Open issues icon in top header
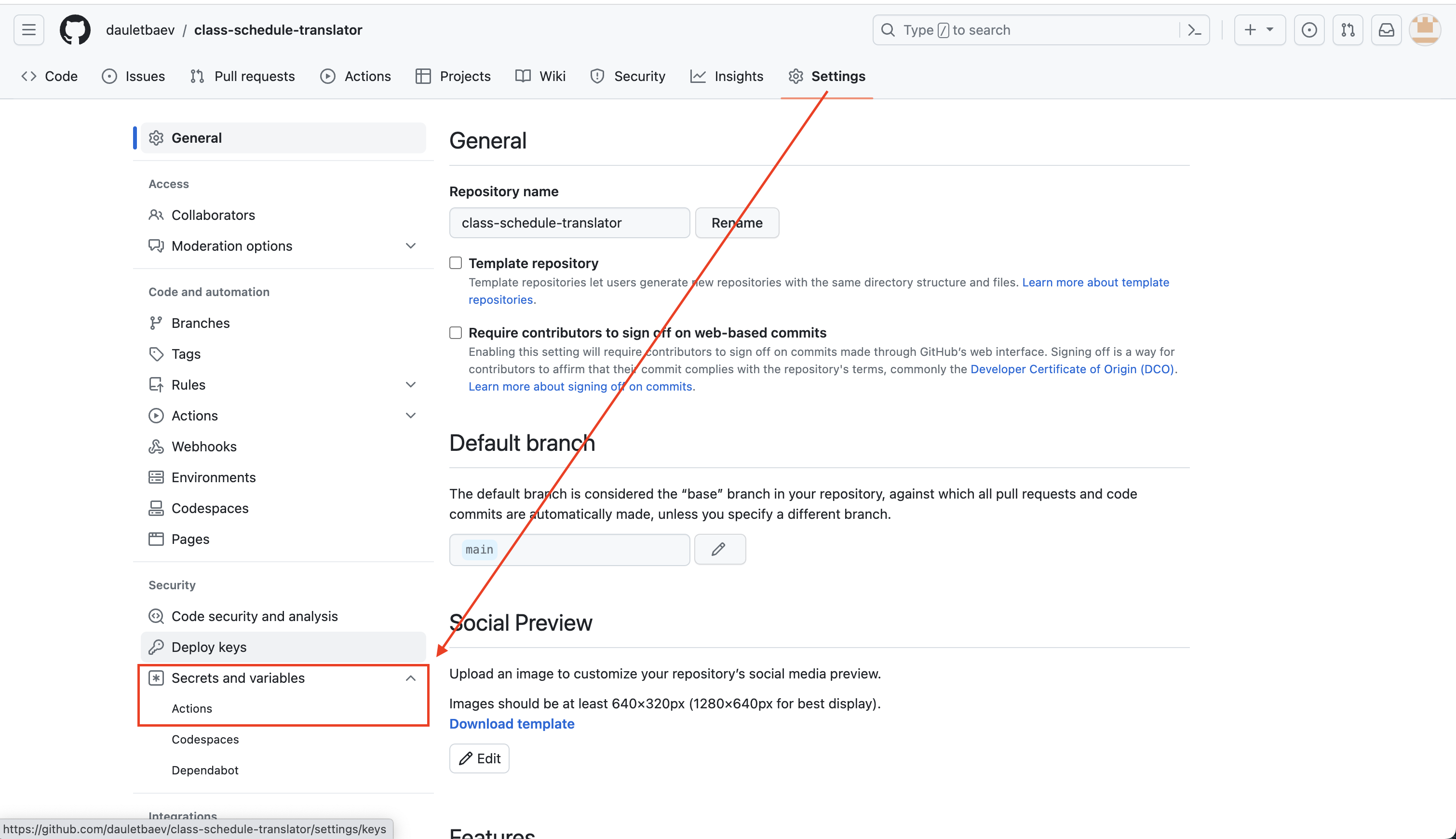1456x839 pixels. 1308,30
